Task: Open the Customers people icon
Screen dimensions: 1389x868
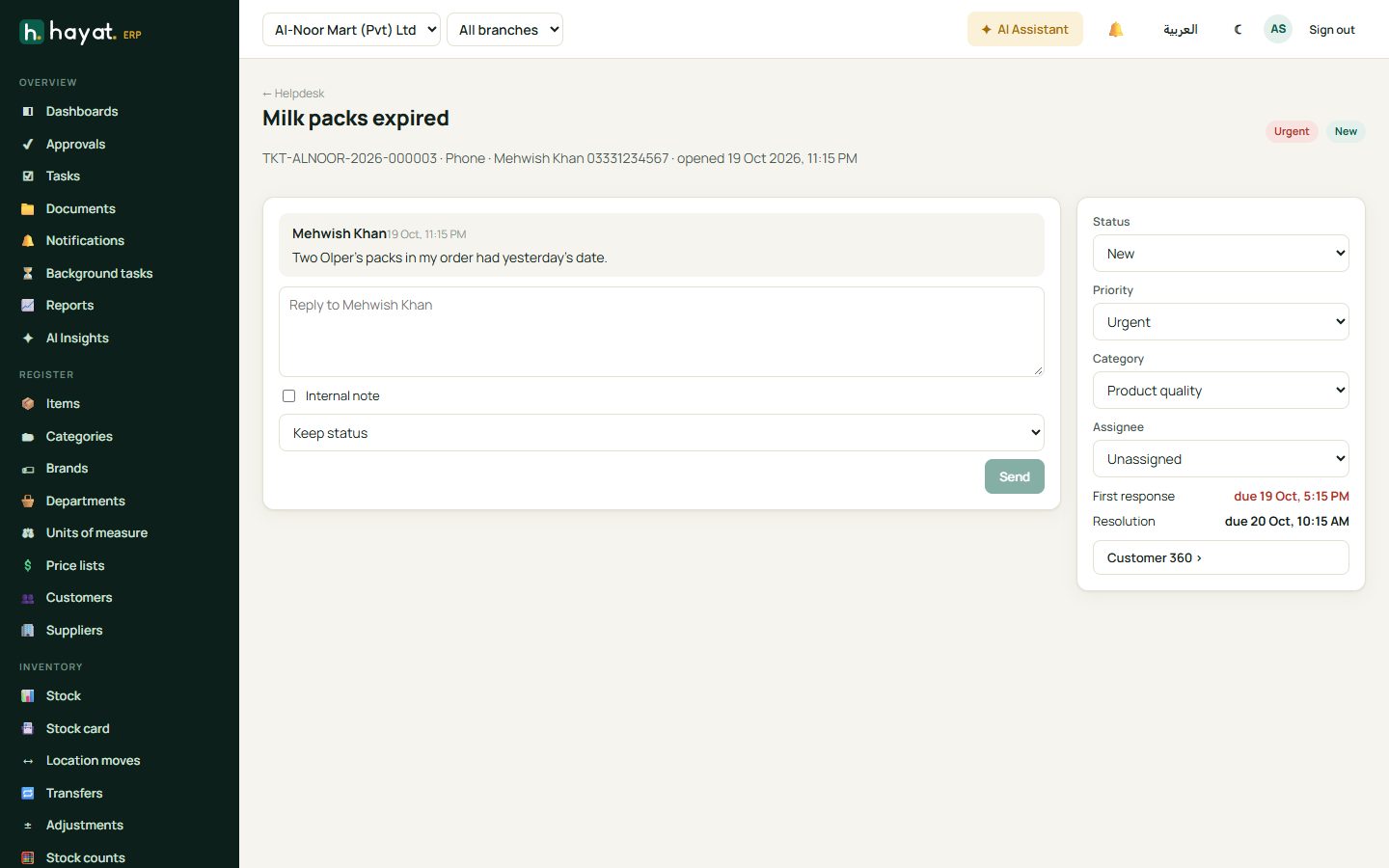Action: click(28, 598)
